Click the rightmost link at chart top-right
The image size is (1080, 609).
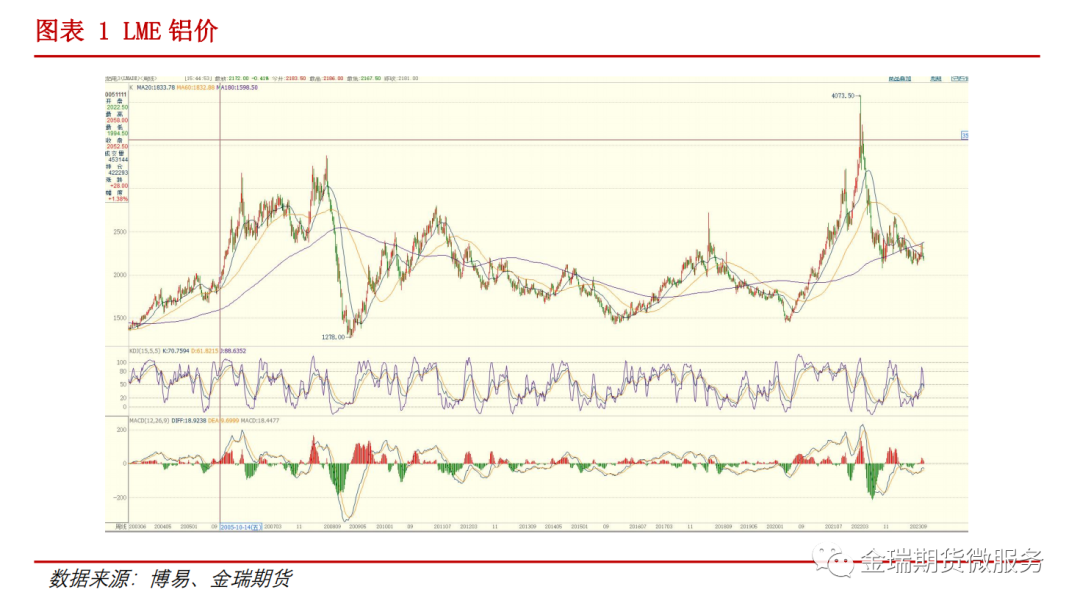click(x=959, y=78)
